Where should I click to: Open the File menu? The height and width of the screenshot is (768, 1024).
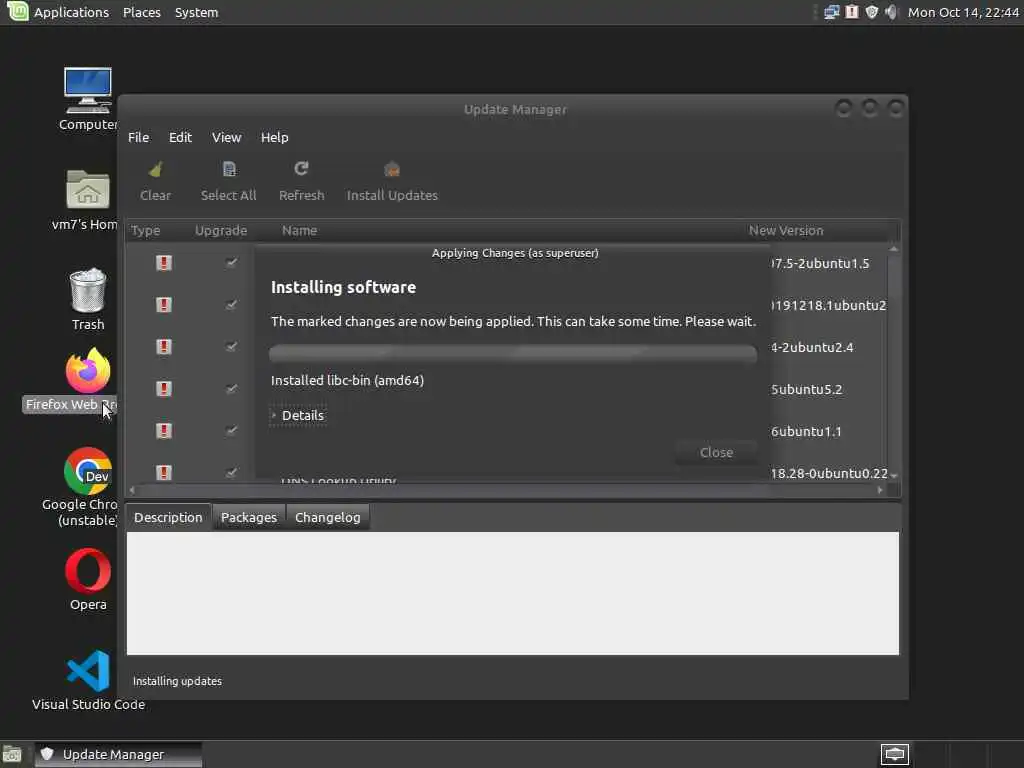(138, 137)
